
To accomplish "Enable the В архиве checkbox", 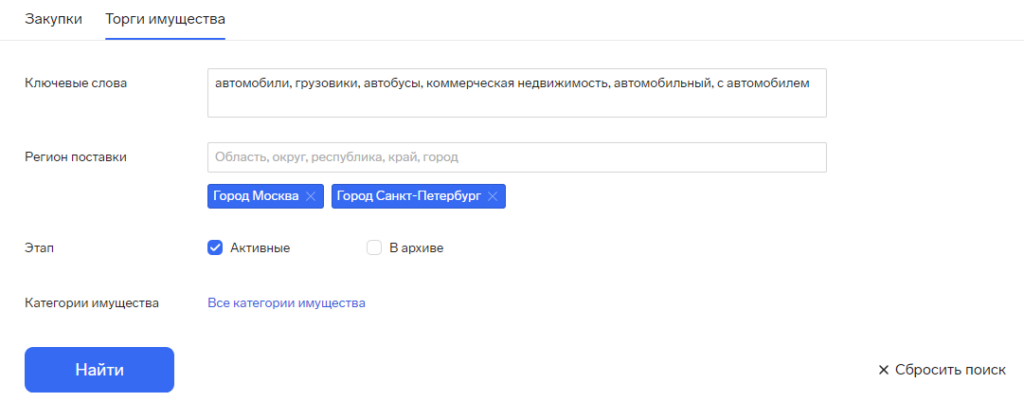I will (374, 248).
